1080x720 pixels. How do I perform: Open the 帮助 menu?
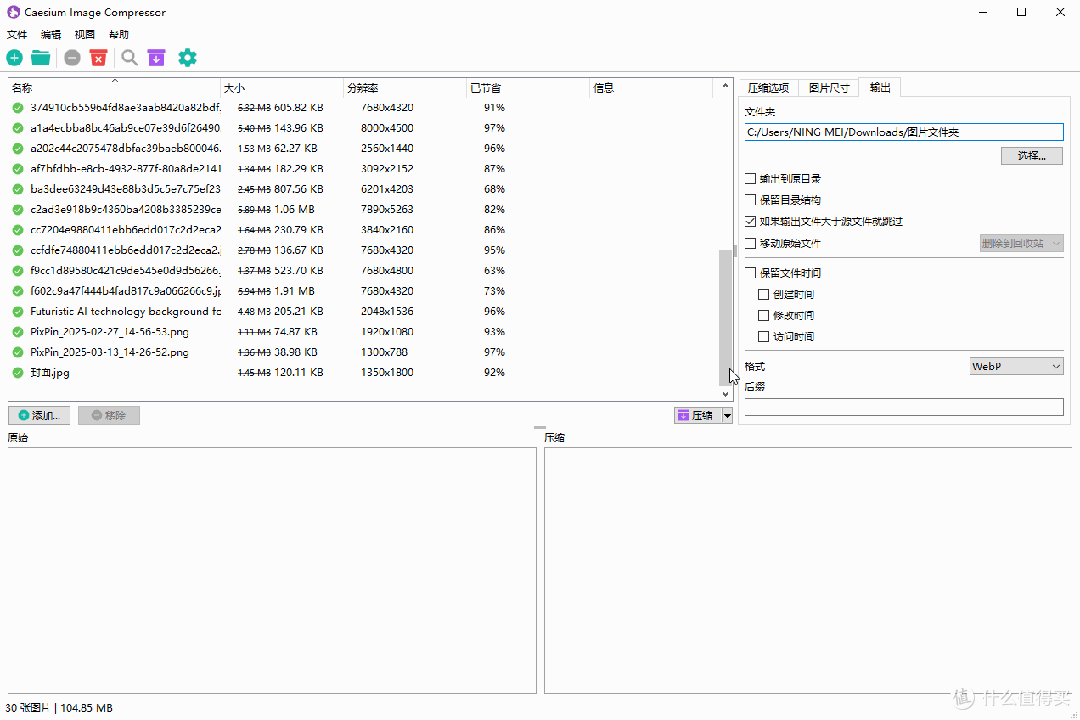coord(118,34)
